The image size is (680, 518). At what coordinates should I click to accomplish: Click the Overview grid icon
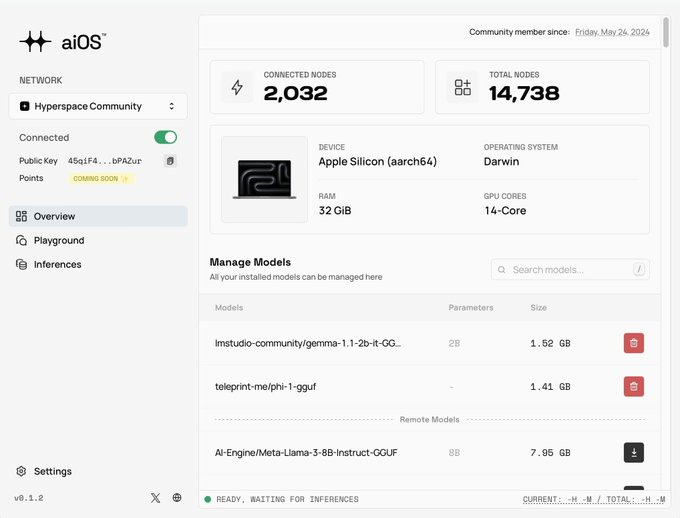(21, 216)
